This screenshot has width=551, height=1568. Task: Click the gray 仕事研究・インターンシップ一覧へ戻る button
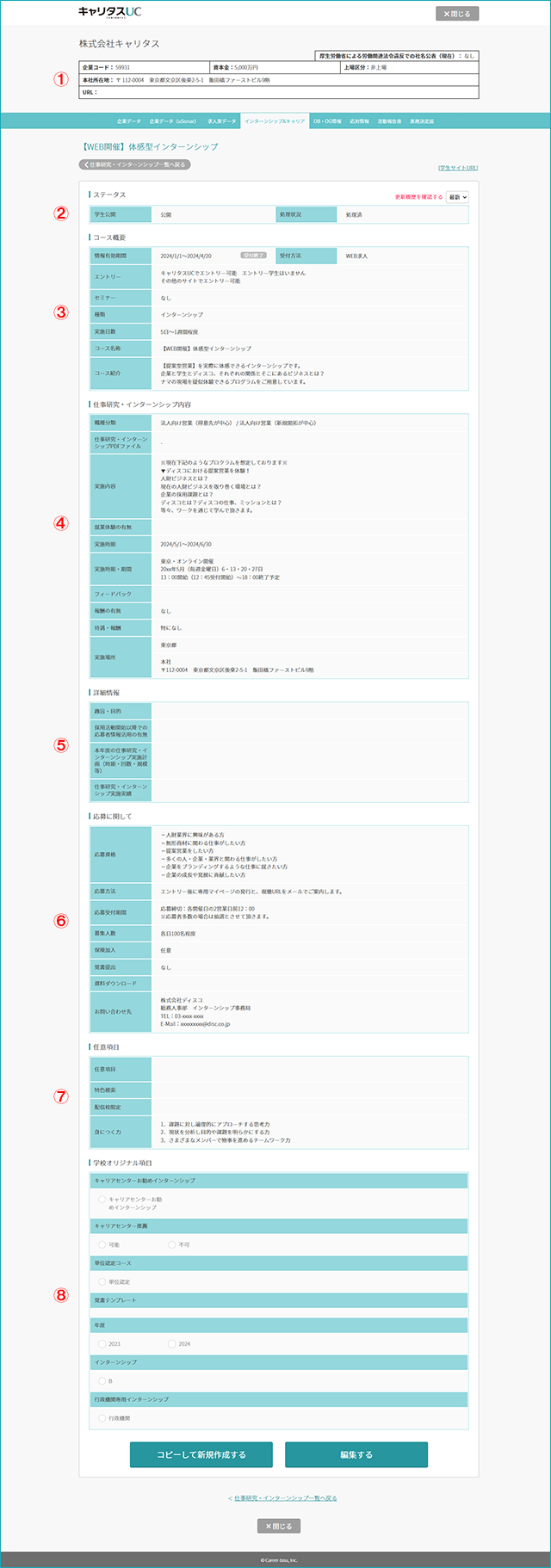pyautogui.click(x=134, y=164)
